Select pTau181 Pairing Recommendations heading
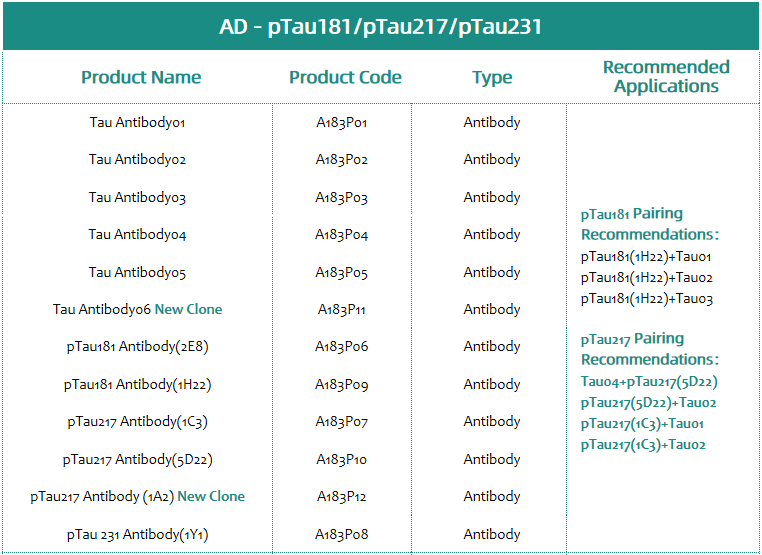This screenshot has height=555, width=762. 649,224
